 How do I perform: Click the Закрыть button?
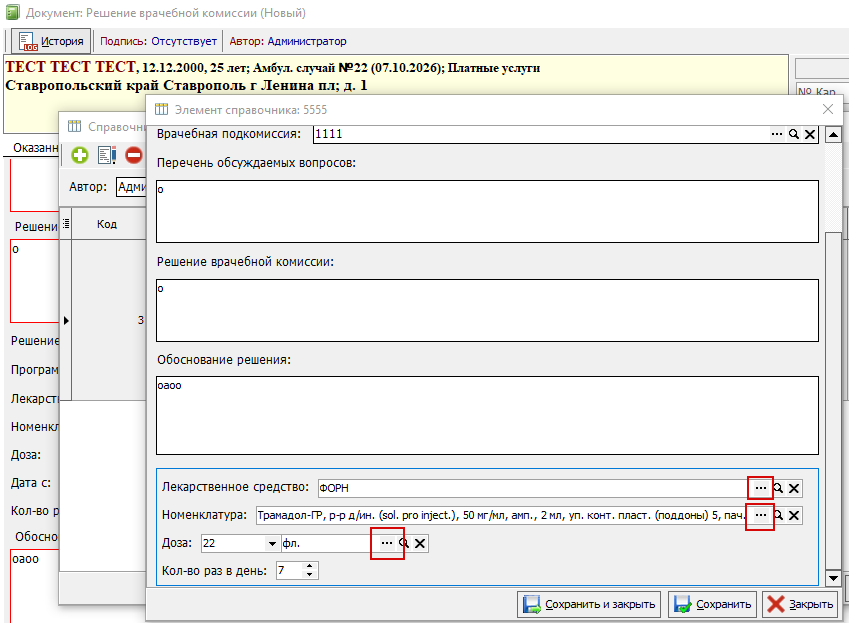(800, 604)
